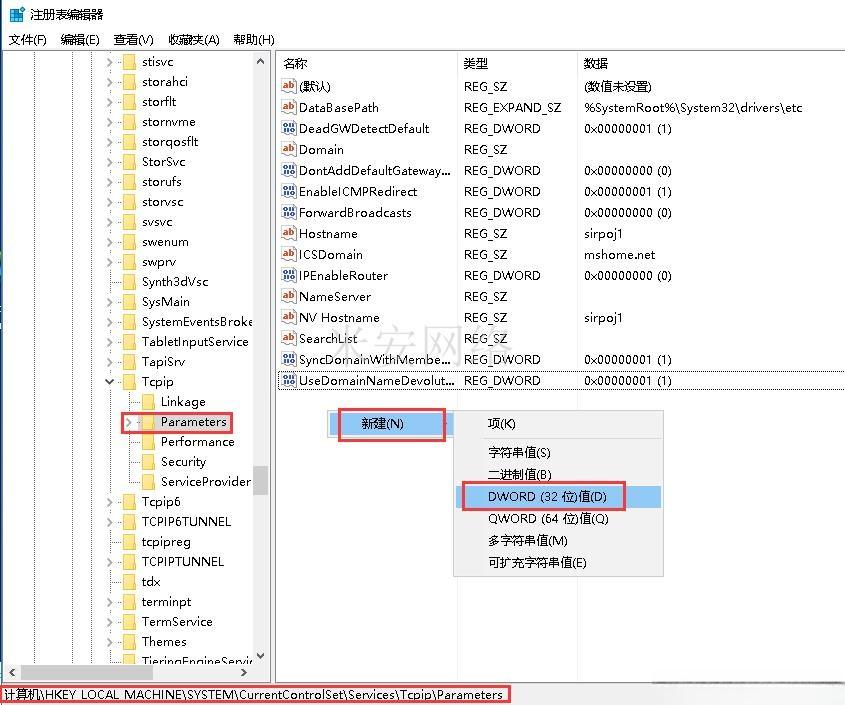This screenshot has height=705, width=845.
Task: Select 新建(N) in the context menu
Action: (390, 424)
